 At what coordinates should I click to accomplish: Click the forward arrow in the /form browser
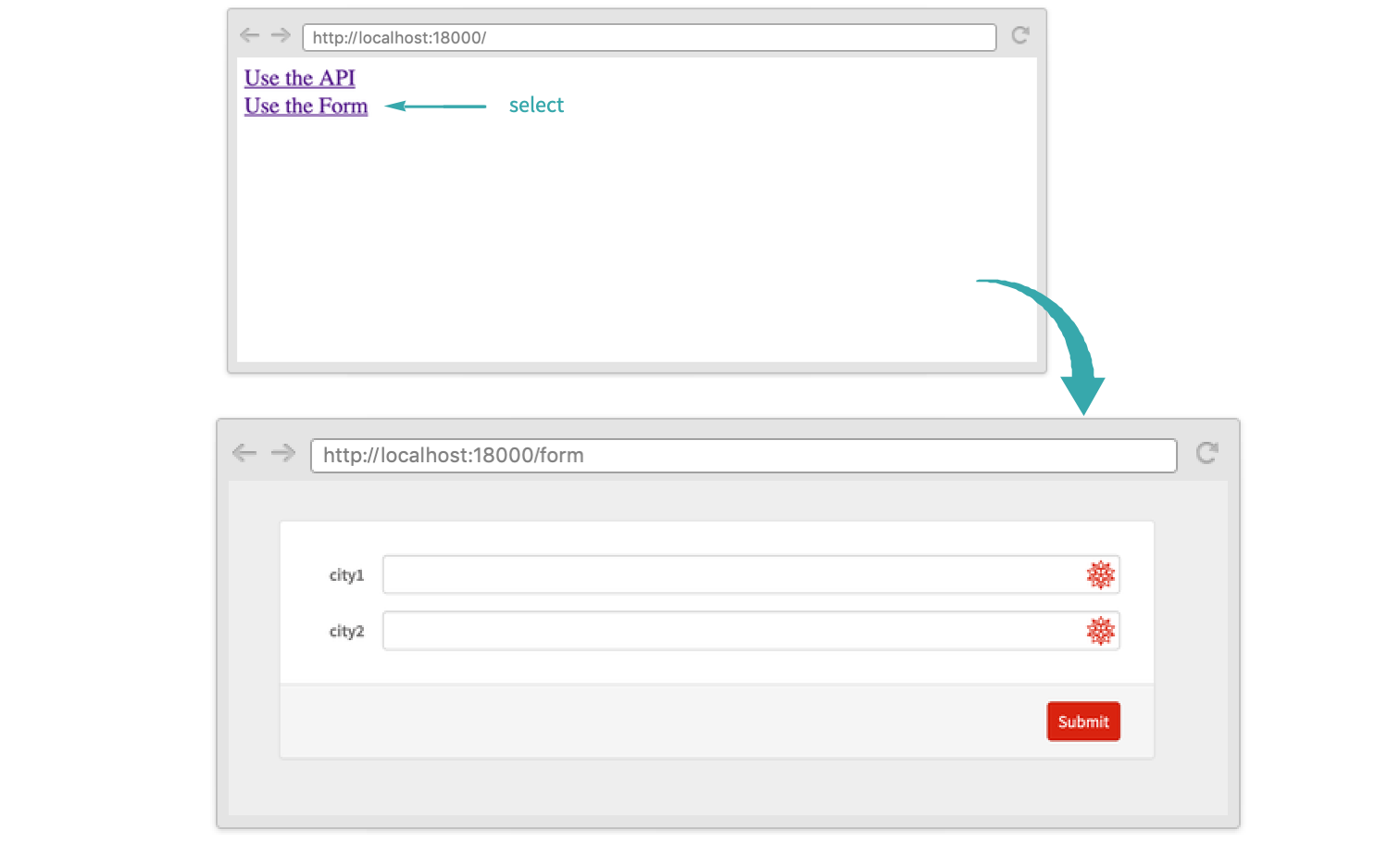(283, 453)
